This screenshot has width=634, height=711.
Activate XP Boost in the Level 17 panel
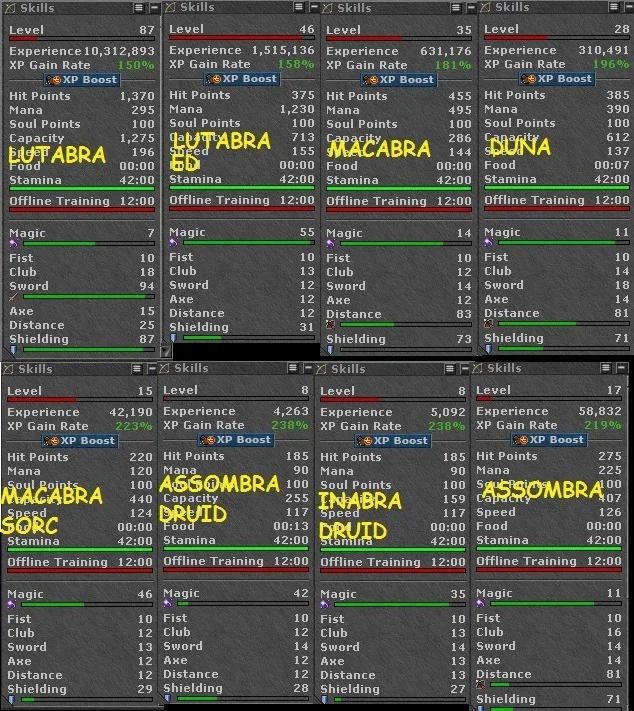pyautogui.click(x=549, y=440)
